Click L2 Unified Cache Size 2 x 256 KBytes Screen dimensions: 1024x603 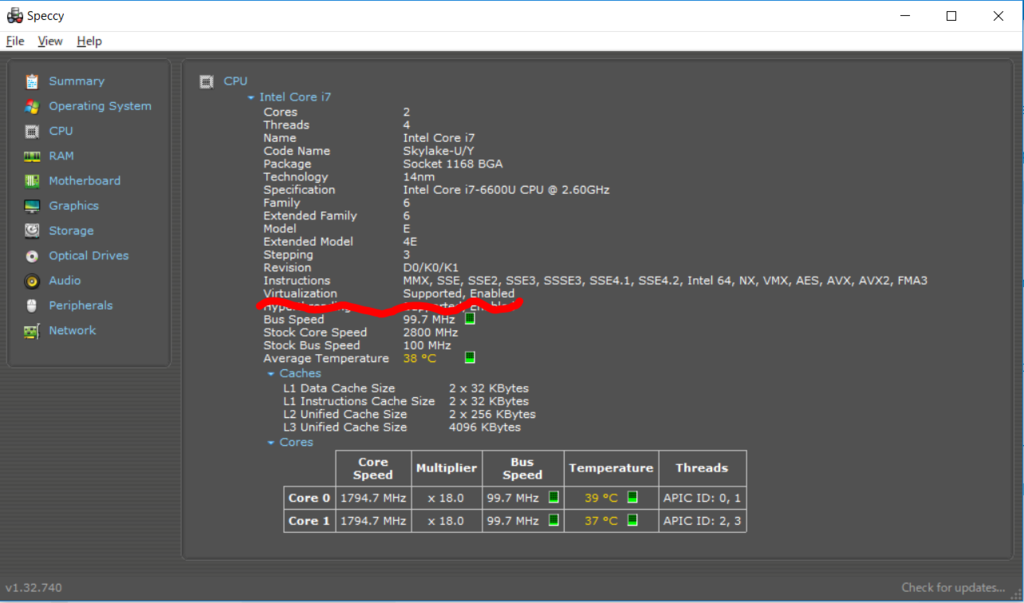coord(492,414)
